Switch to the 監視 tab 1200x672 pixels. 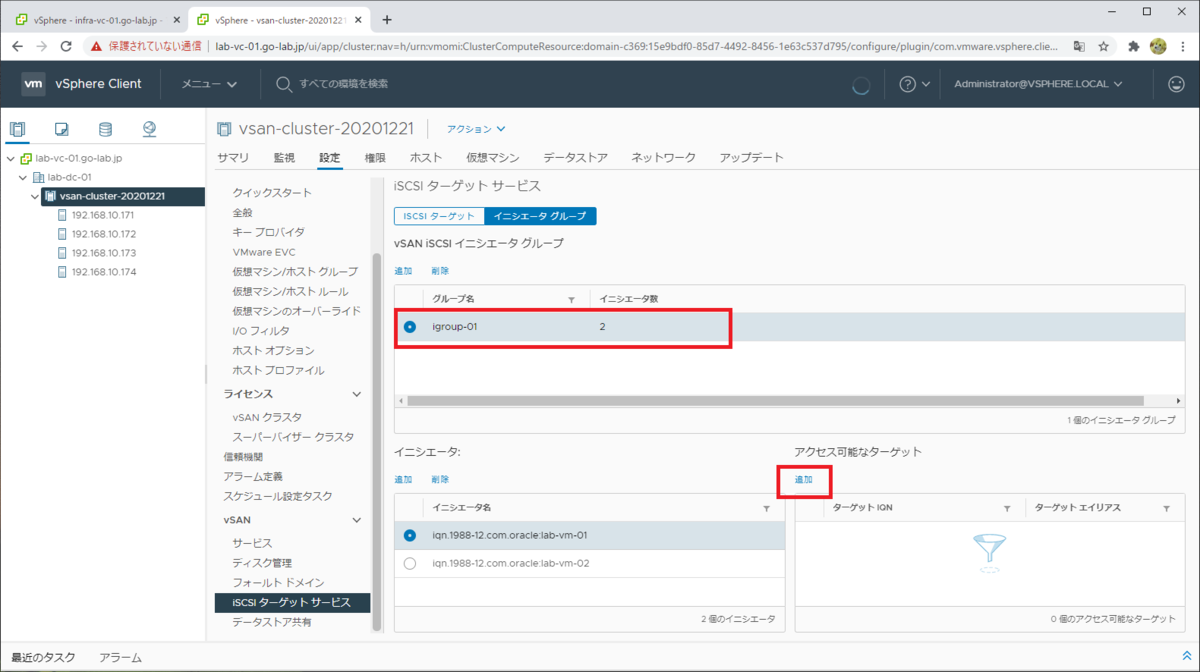[x=284, y=158]
